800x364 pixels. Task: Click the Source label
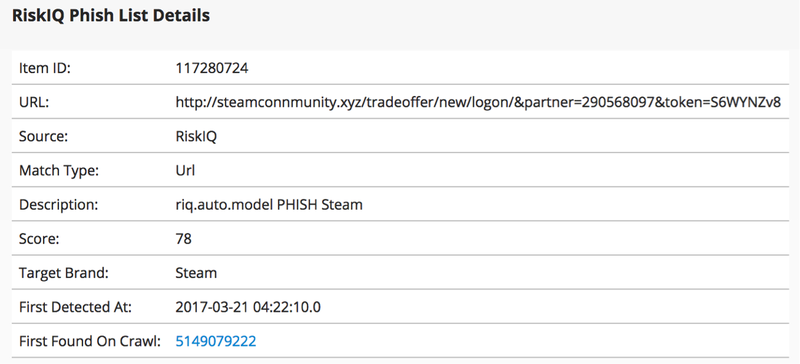coord(43,136)
